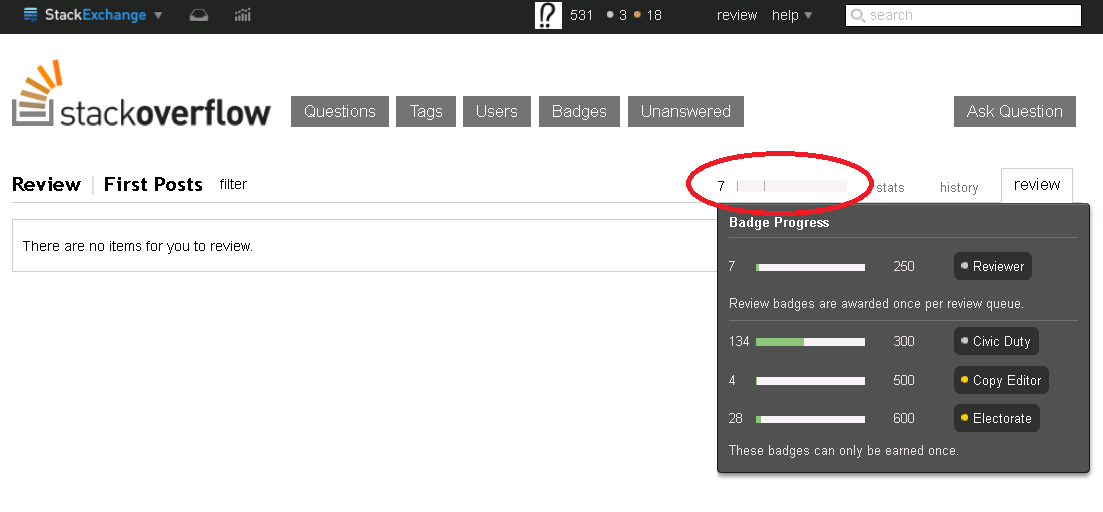
Task: Focus the search input field
Action: point(963,15)
